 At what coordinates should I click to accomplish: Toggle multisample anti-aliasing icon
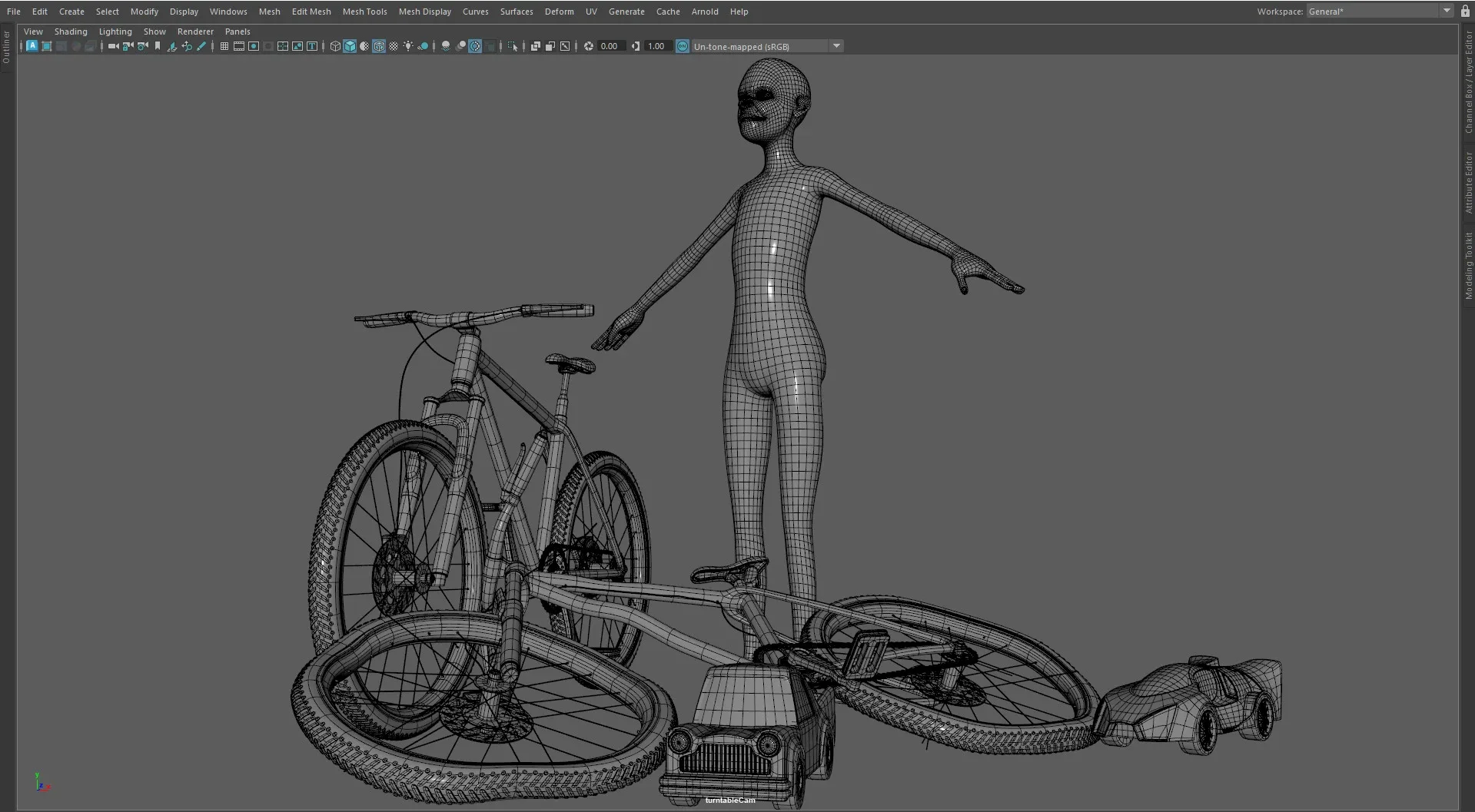point(475,46)
